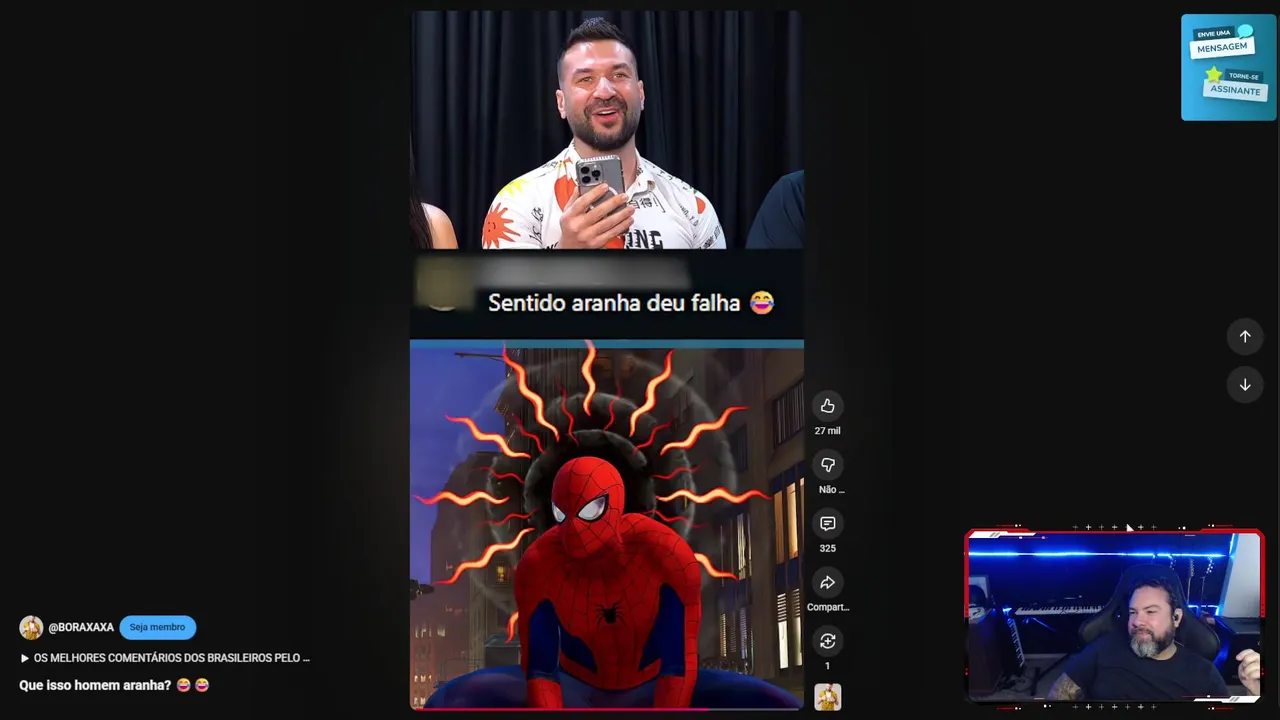The width and height of the screenshot is (1280, 720).
Task: Click the streamer webcam overlay
Action: coord(1114,616)
